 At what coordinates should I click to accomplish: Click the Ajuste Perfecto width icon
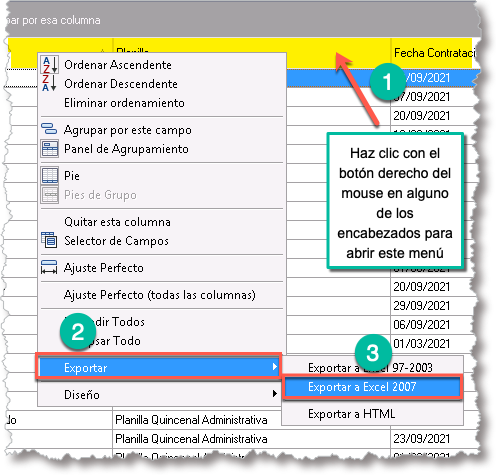[x=49, y=267]
